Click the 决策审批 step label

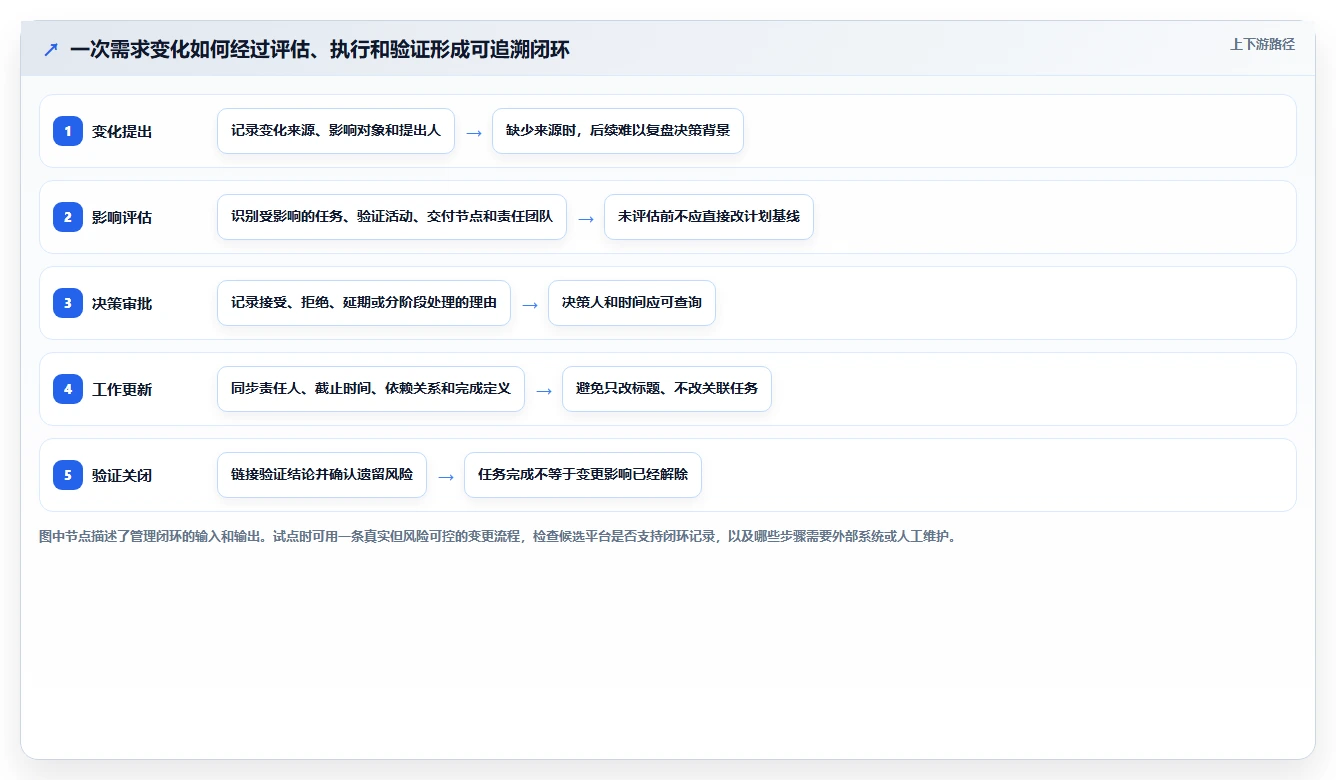click(x=122, y=303)
